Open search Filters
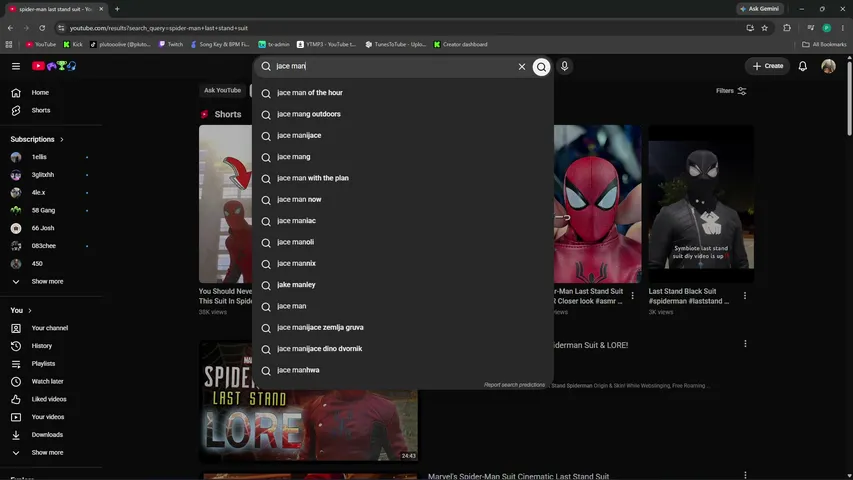 (x=731, y=91)
